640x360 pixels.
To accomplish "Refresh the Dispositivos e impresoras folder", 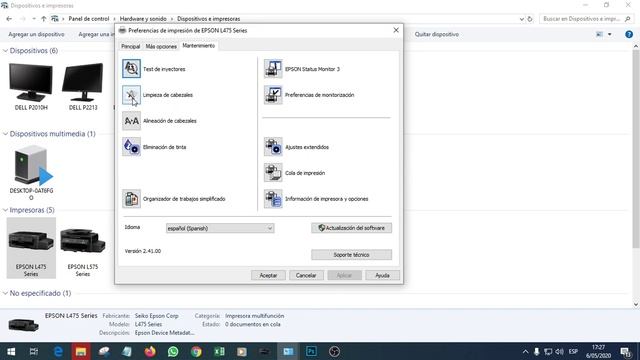I will 530,19.
